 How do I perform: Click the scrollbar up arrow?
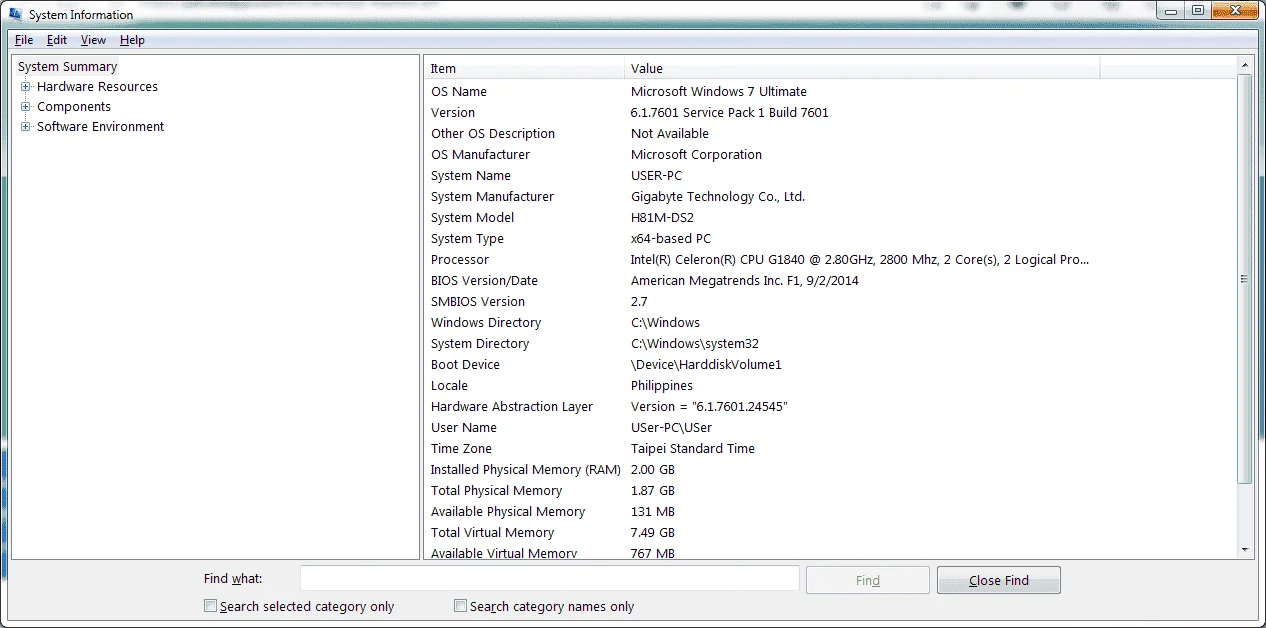coord(1245,66)
